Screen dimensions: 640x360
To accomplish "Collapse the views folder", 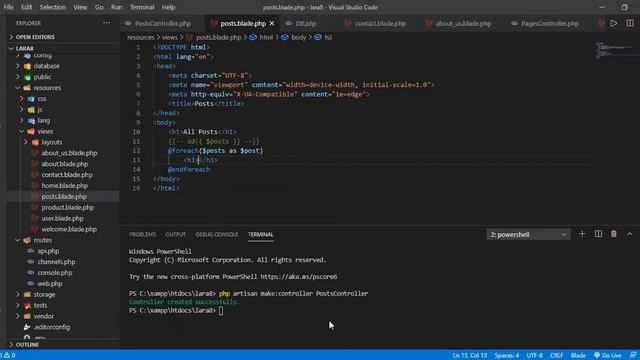I will click(45, 131).
